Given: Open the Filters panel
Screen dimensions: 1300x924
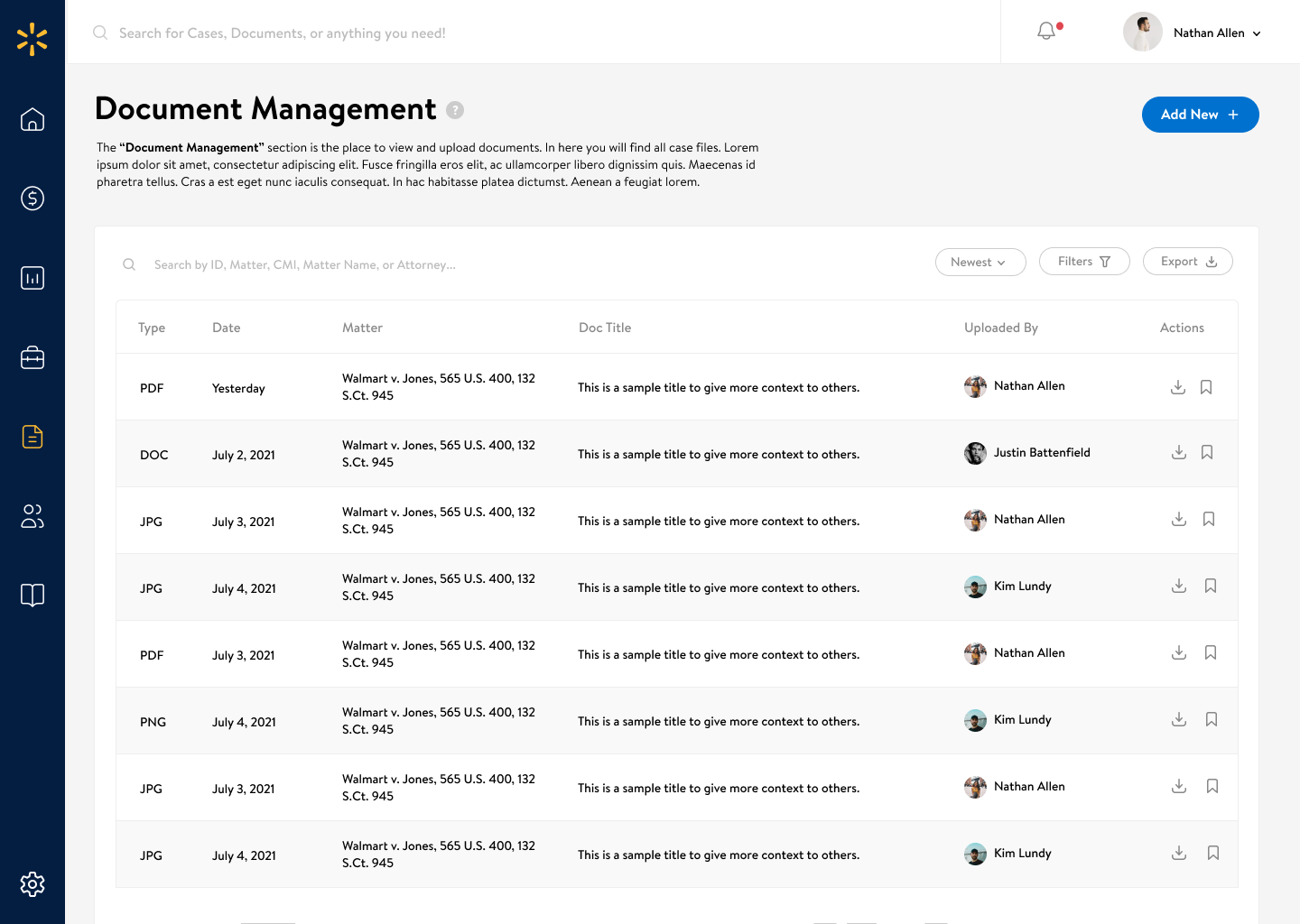Looking at the screenshot, I should point(1084,261).
